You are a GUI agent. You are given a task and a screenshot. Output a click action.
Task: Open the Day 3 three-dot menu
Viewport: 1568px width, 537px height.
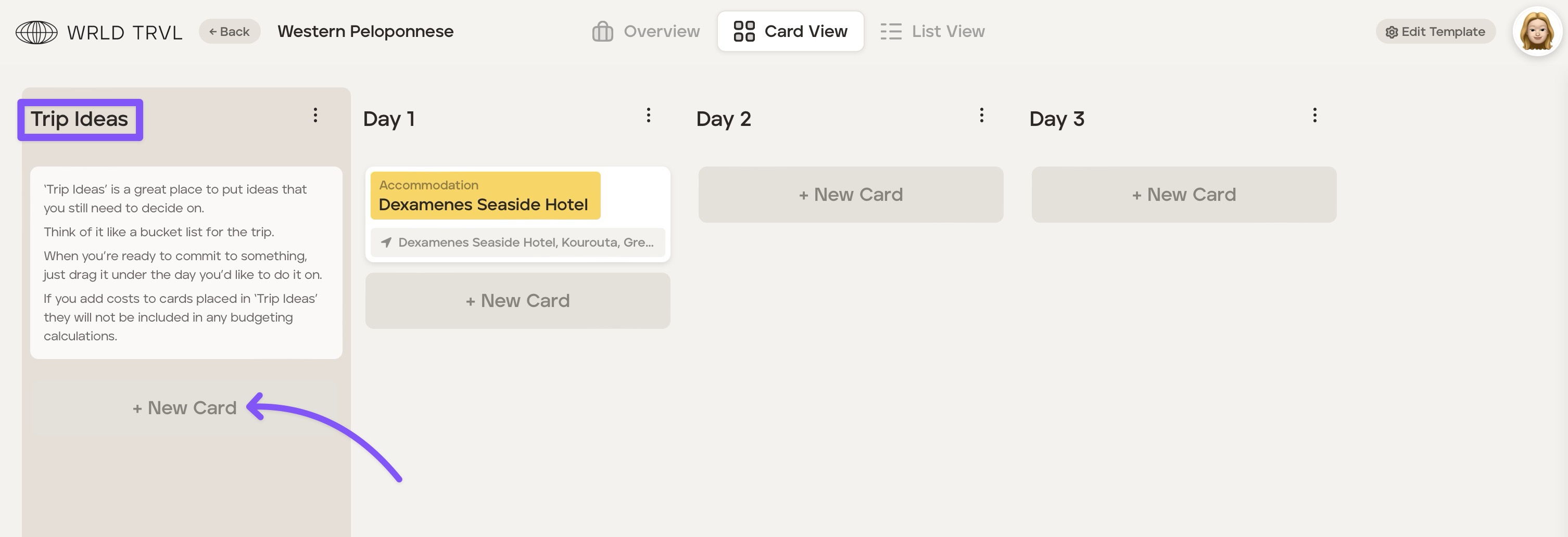point(1314,116)
